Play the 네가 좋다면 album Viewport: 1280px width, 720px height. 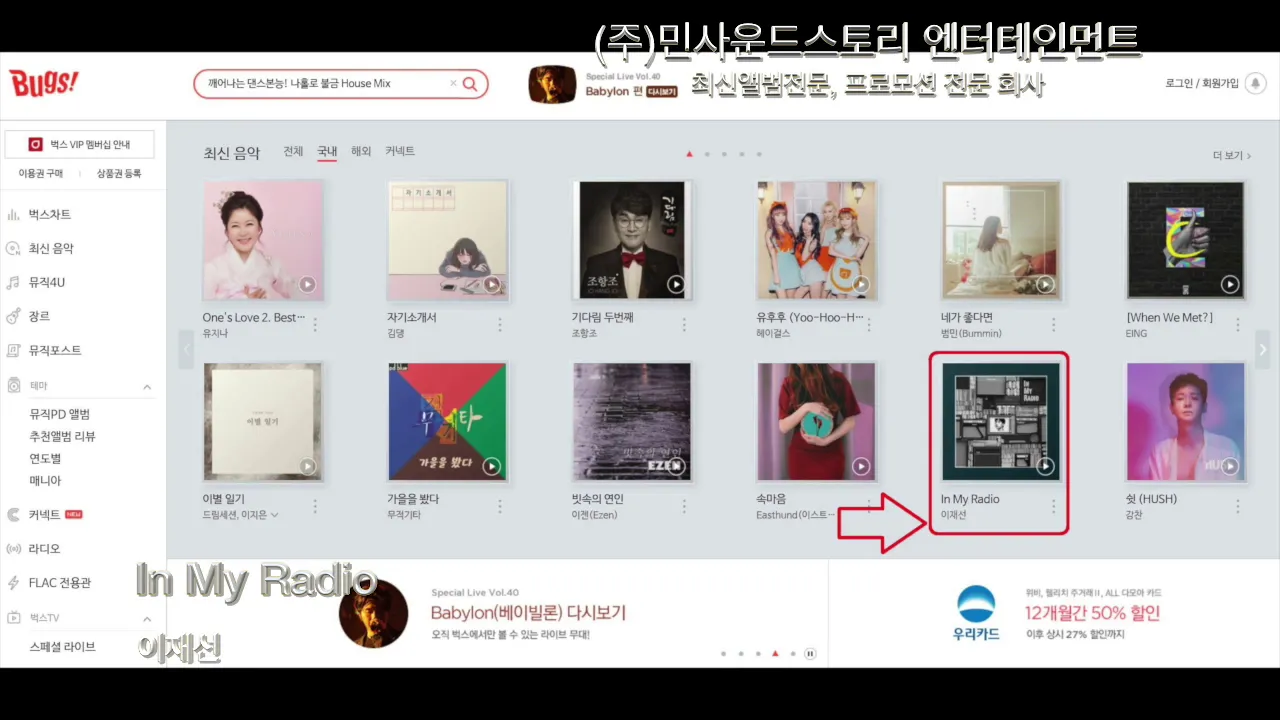[1045, 285]
